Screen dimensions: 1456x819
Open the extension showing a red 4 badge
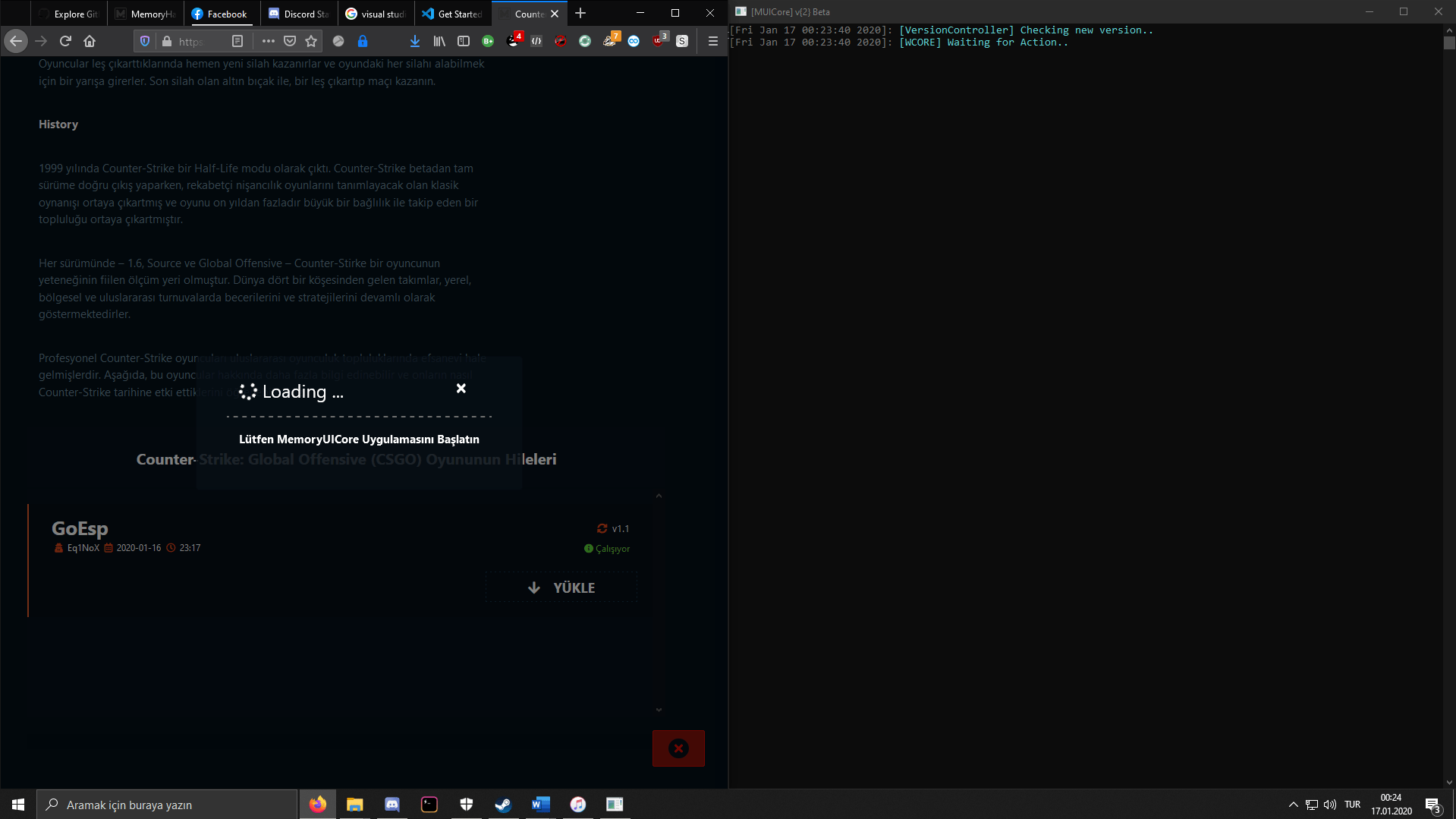[514, 39]
